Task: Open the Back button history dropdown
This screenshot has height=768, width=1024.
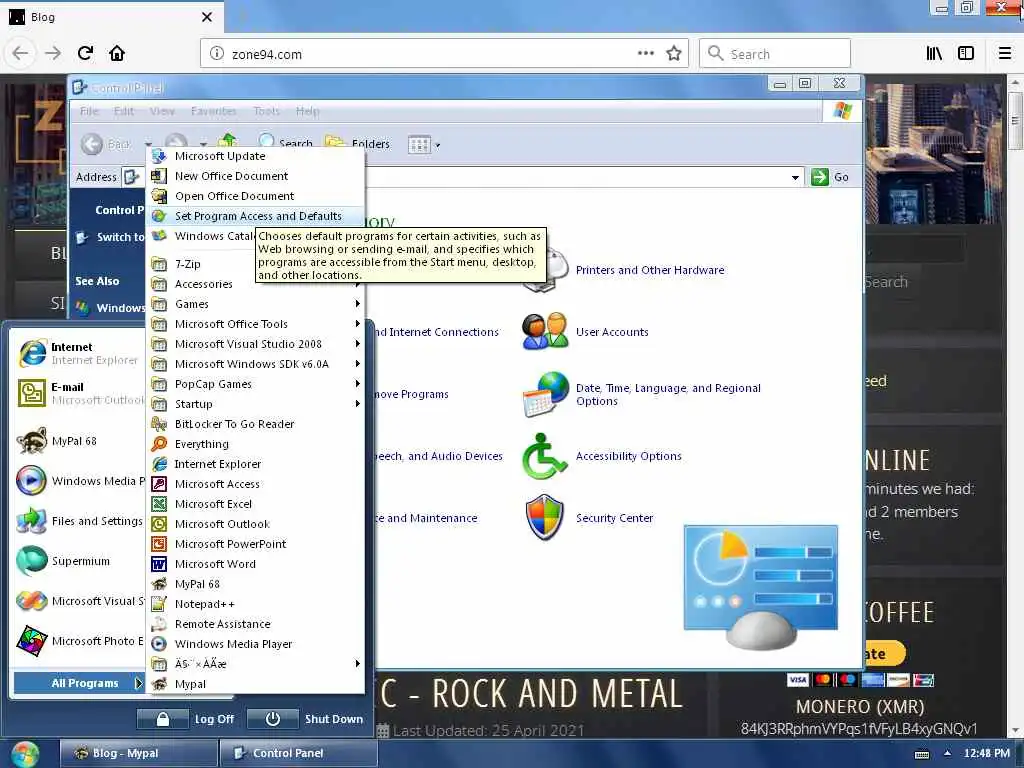Action: pos(149,144)
